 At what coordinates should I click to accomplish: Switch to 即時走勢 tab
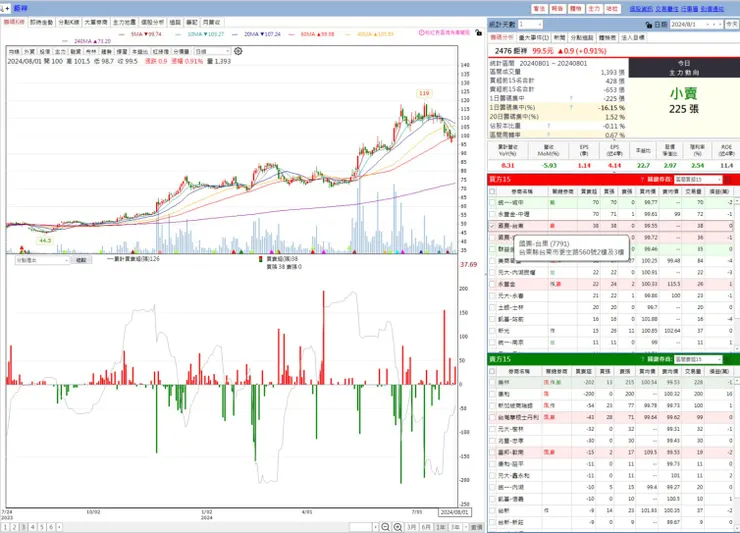(42, 22)
